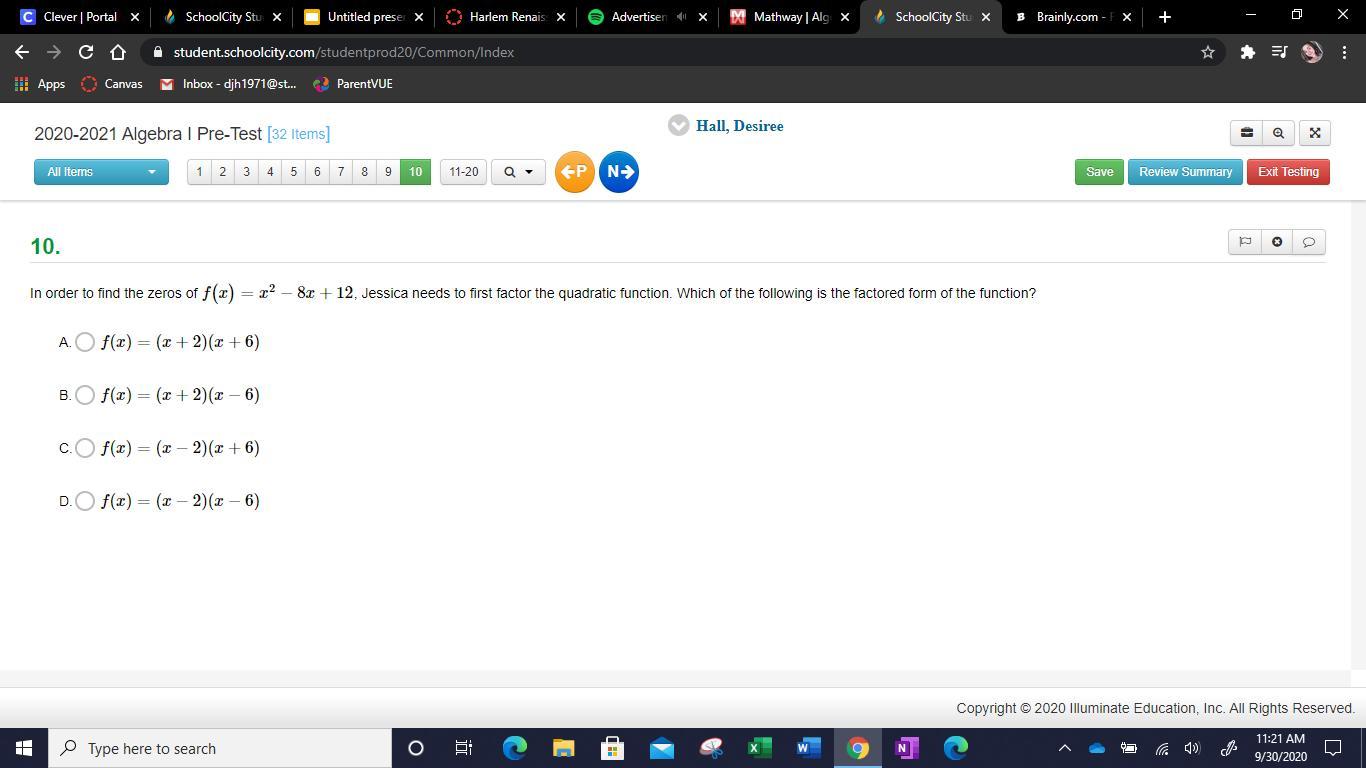
Task: Open the search magnifier dropdown in item bar
Action: coord(518,172)
